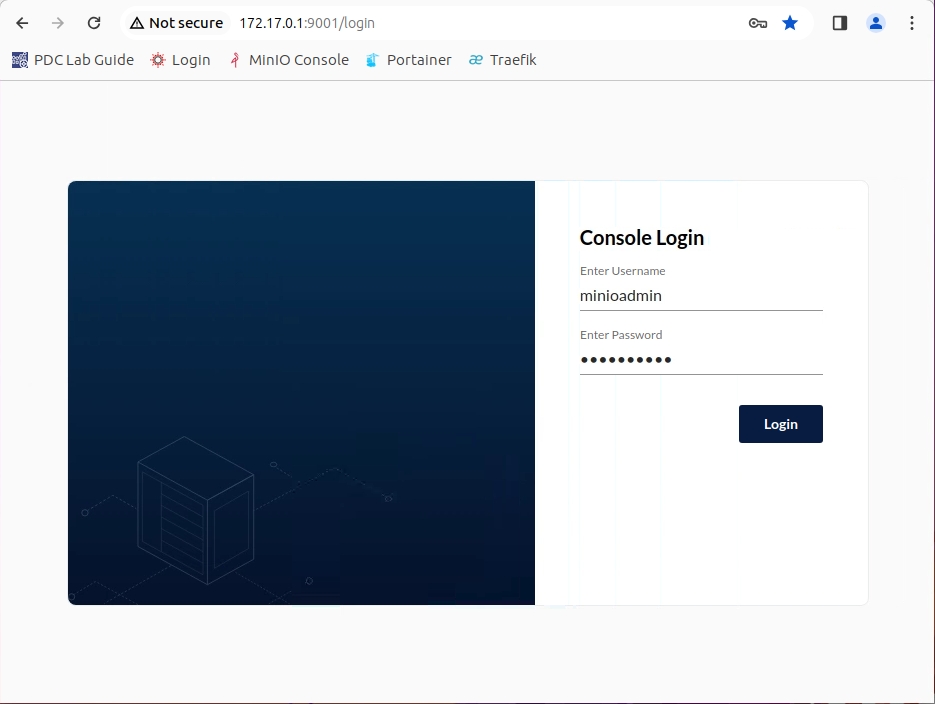Open the Portainer bookmark
The width and height of the screenshot is (935, 704).
tap(409, 60)
